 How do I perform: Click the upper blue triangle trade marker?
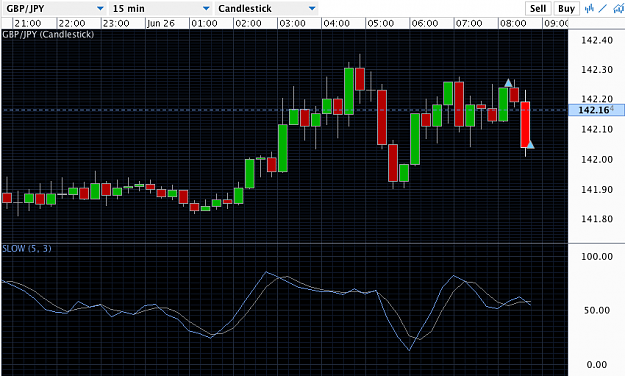[x=508, y=83]
